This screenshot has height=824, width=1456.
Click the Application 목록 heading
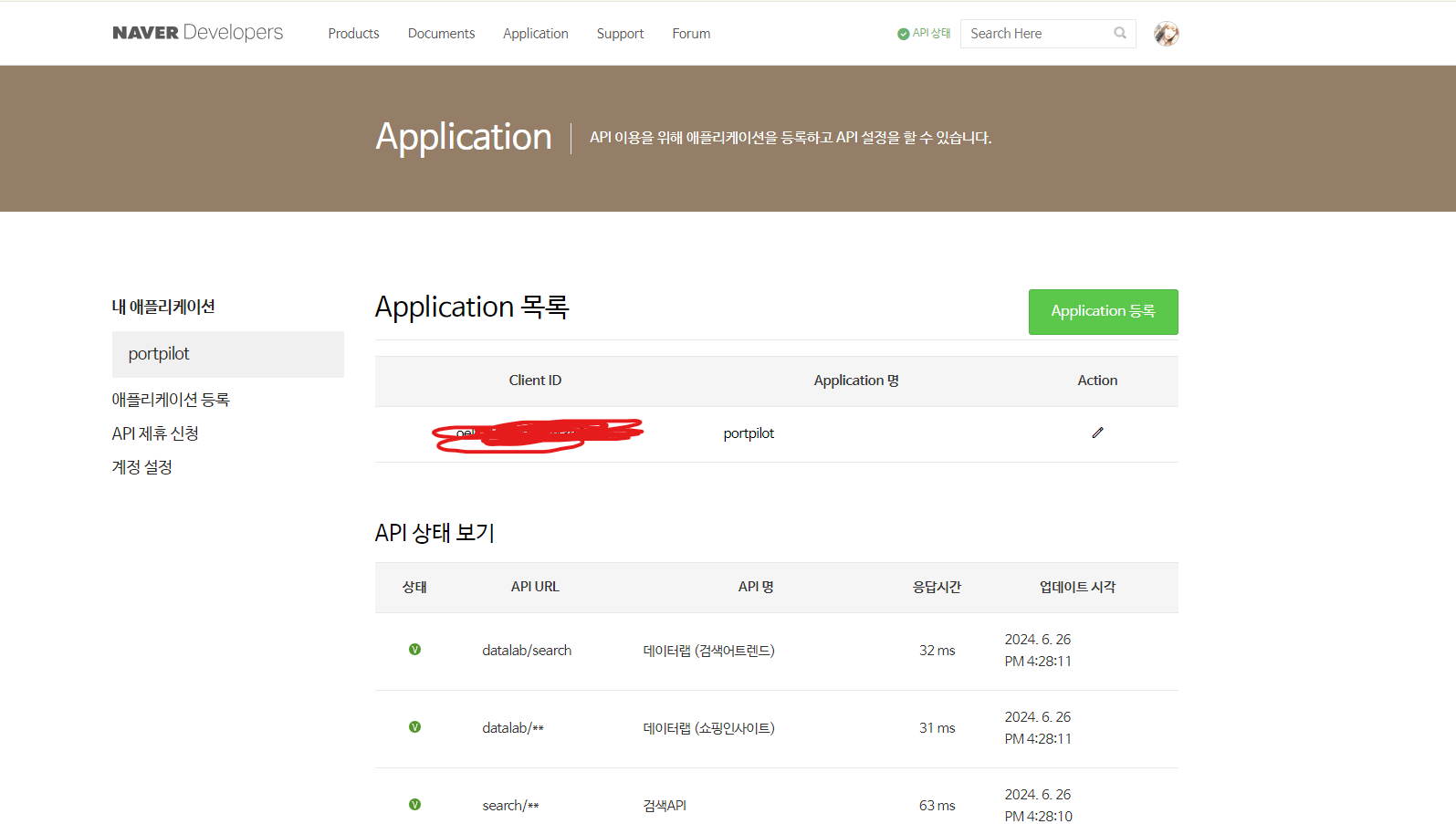(472, 308)
